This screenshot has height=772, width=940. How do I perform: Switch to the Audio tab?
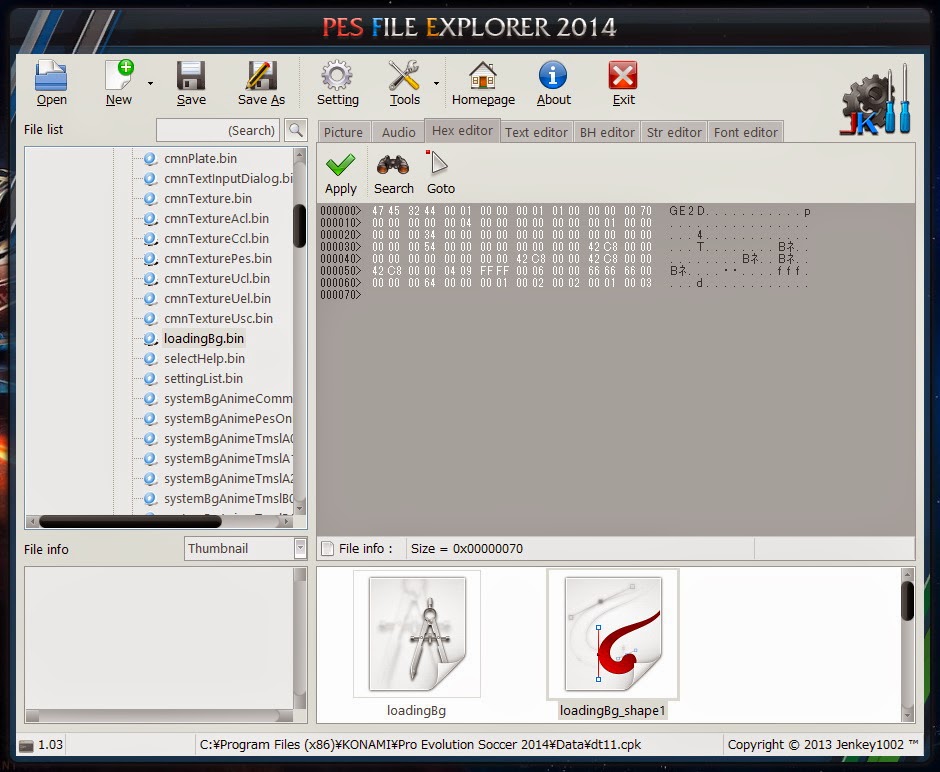398,132
